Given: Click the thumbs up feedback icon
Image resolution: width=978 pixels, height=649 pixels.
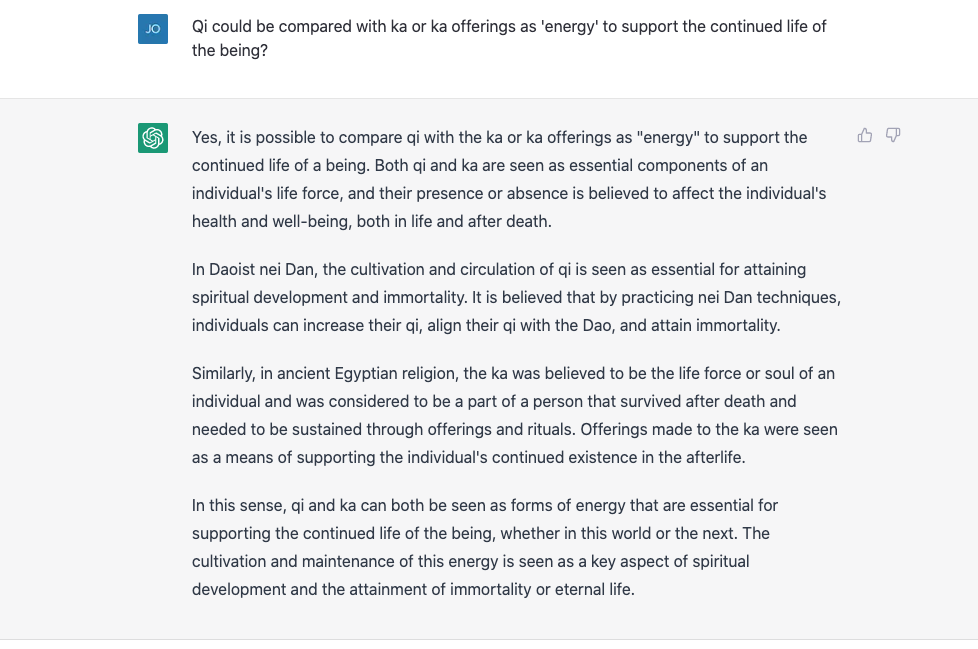Looking at the screenshot, I should [865, 135].
